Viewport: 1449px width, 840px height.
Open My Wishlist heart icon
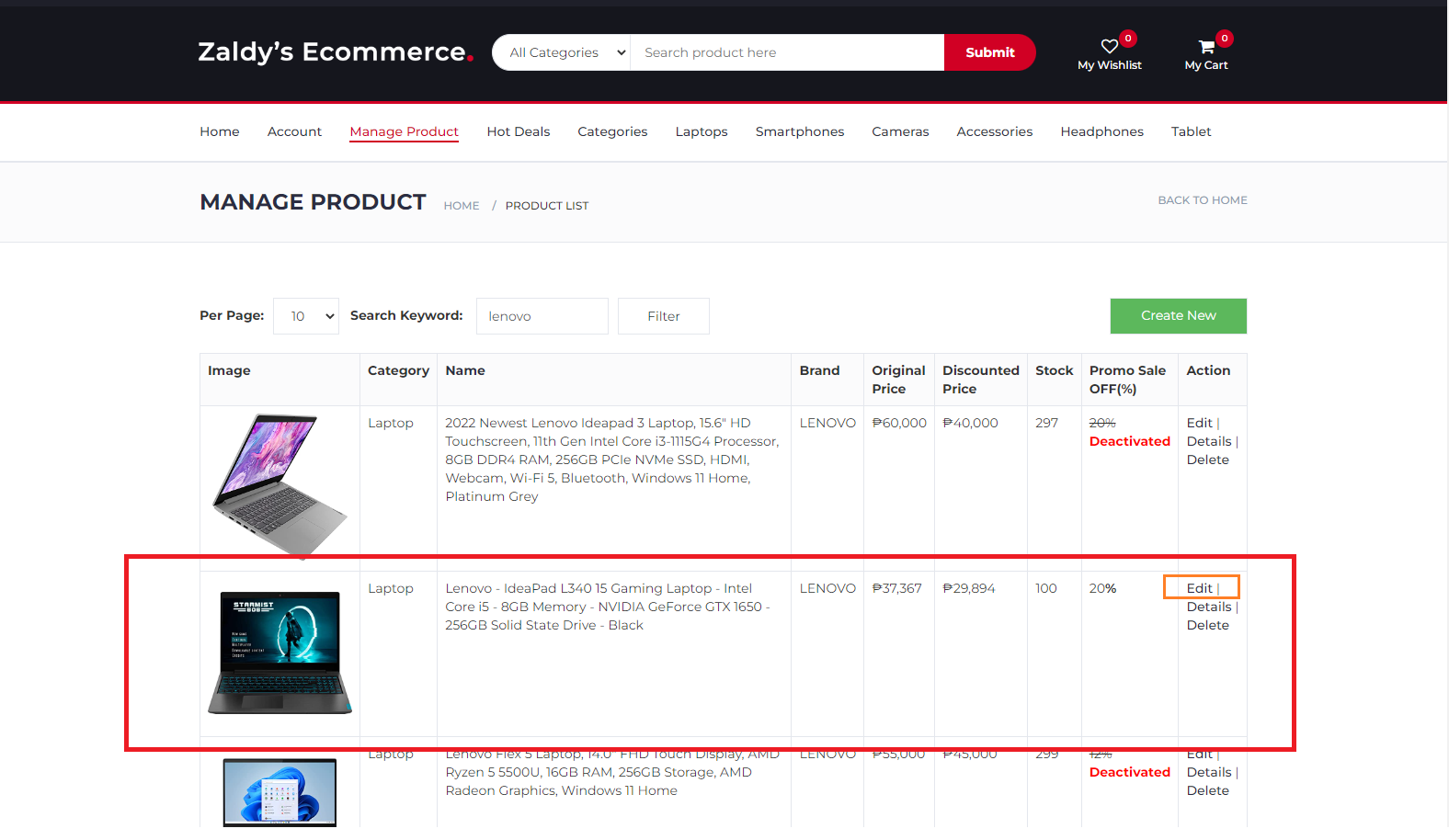[x=1110, y=47]
